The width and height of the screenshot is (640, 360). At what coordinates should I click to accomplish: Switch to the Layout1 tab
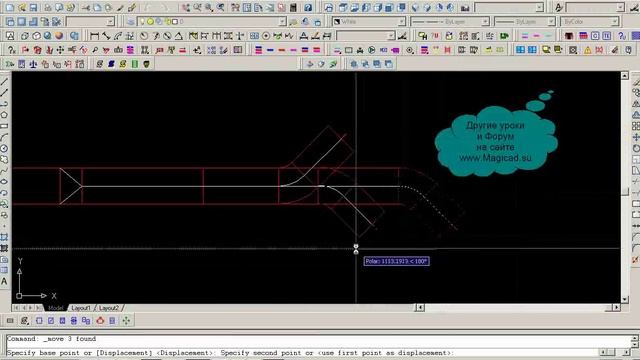coord(81,308)
